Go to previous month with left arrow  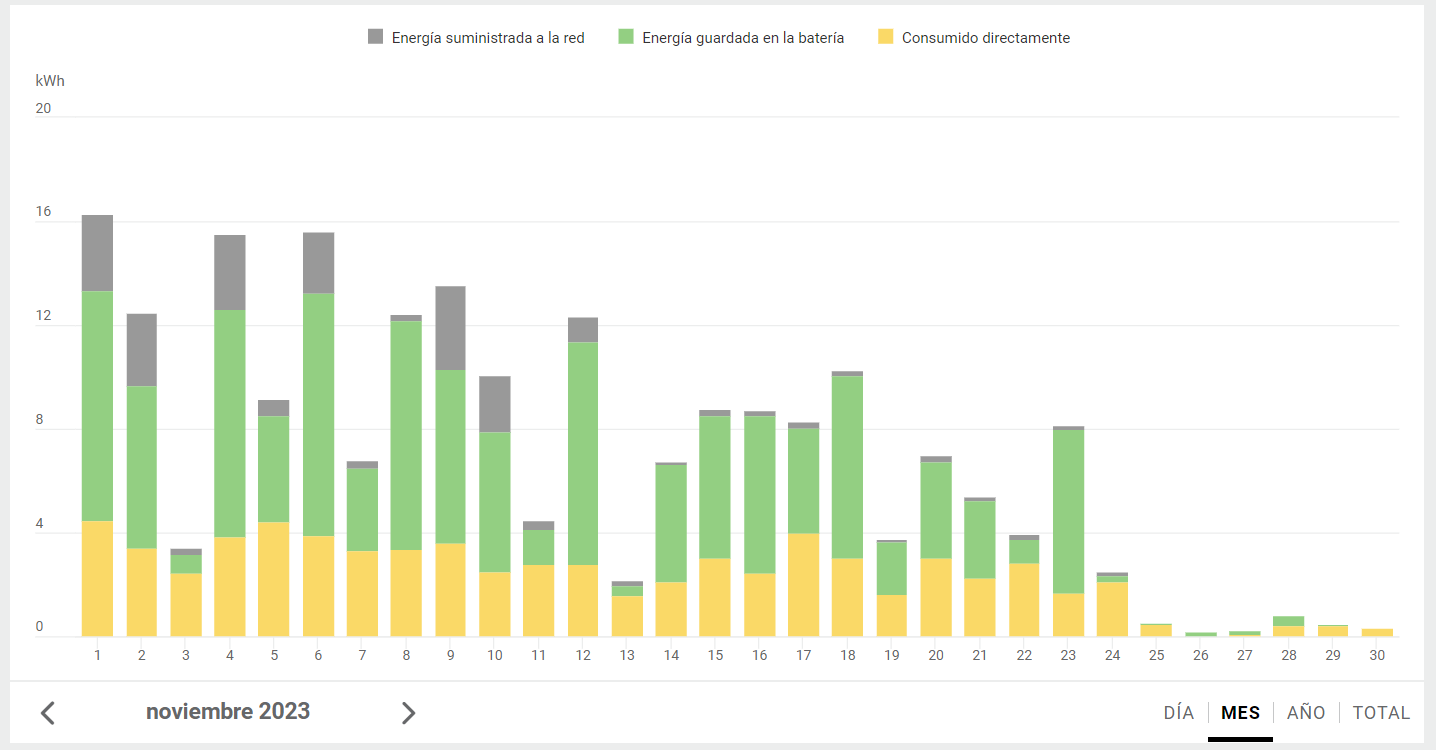click(48, 713)
